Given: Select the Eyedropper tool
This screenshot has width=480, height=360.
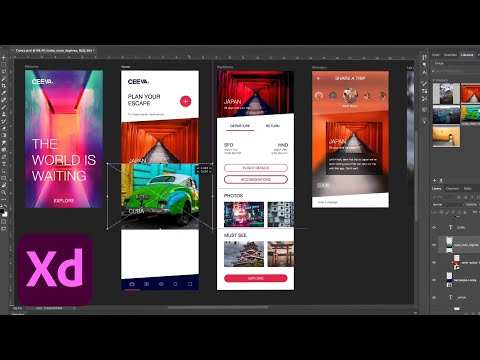Looking at the screenshot, I should 4,93.
